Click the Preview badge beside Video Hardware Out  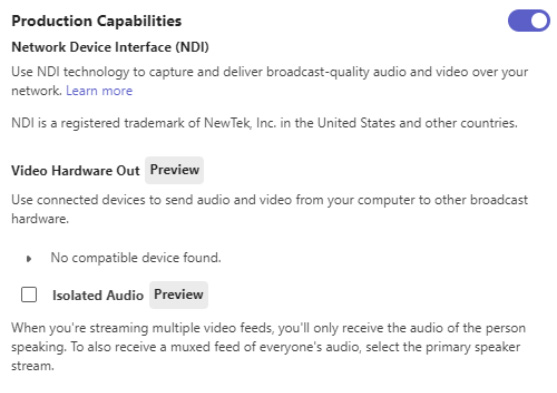(x=174, y=170)
